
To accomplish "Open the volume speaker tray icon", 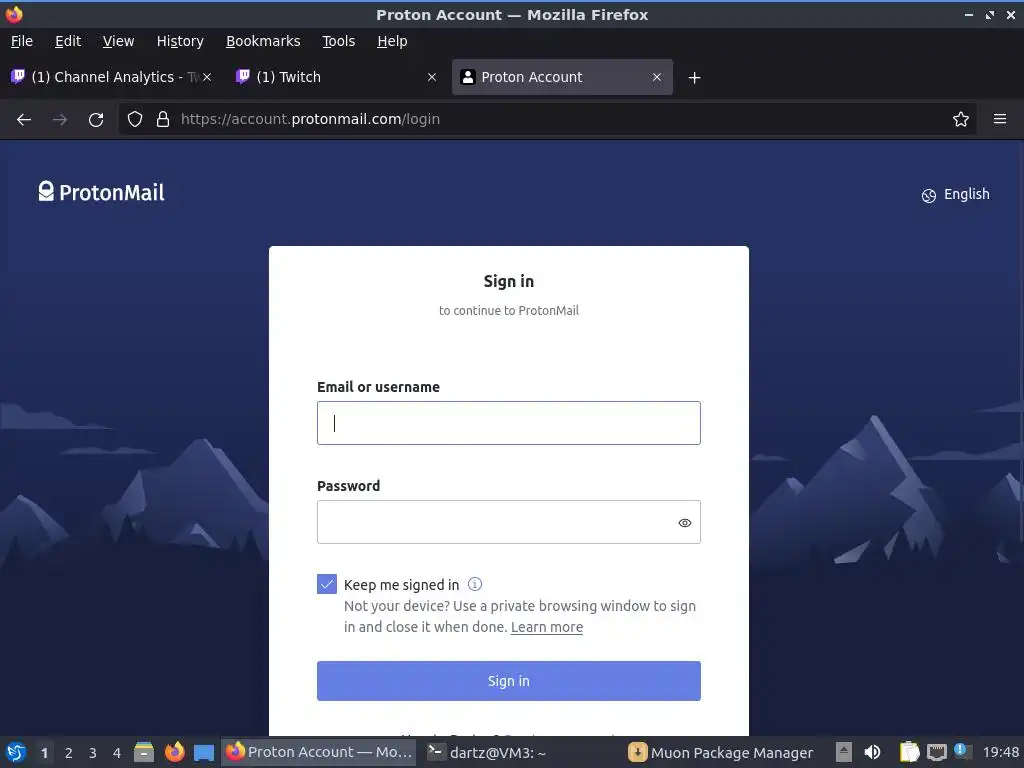I will [872, 752].
